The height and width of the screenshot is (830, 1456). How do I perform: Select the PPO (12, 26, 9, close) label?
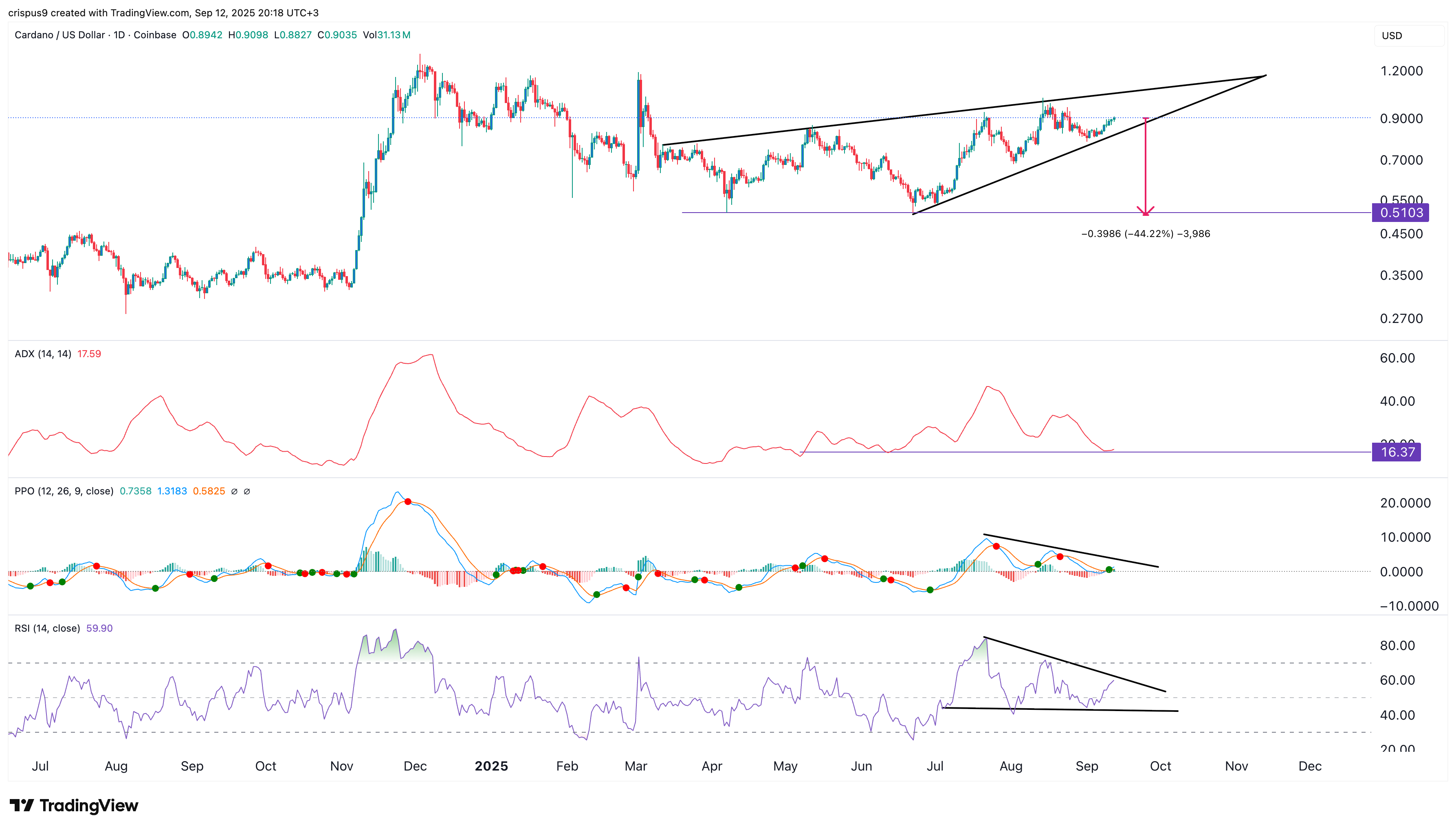[64, 491]
